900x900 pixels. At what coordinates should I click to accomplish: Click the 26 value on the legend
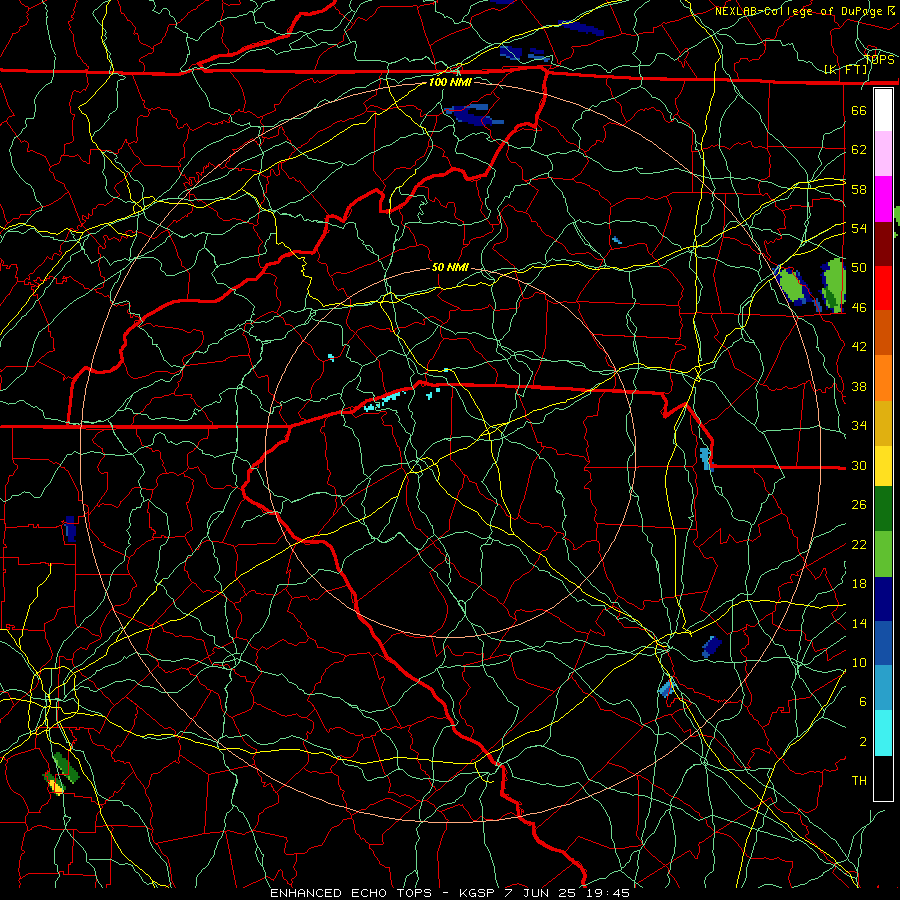[859, 505]
